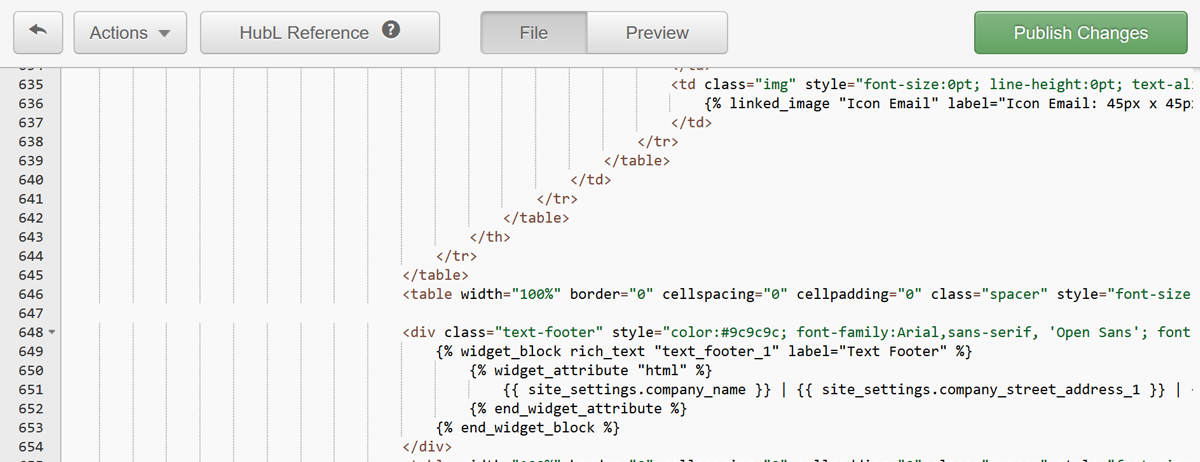Click line number 635 in the gutter
The width and height of the screenshot is (1200, 462).
[30, 85]
